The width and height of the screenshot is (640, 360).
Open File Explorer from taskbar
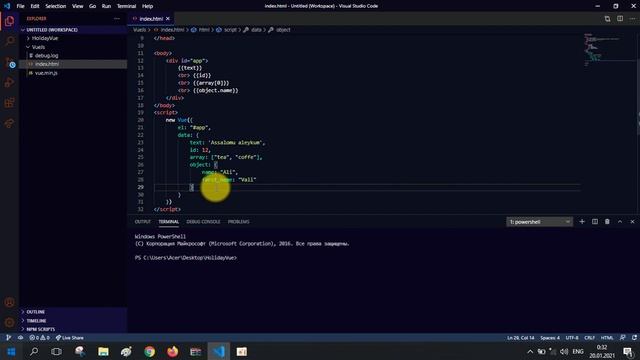[x=103, y=351]
